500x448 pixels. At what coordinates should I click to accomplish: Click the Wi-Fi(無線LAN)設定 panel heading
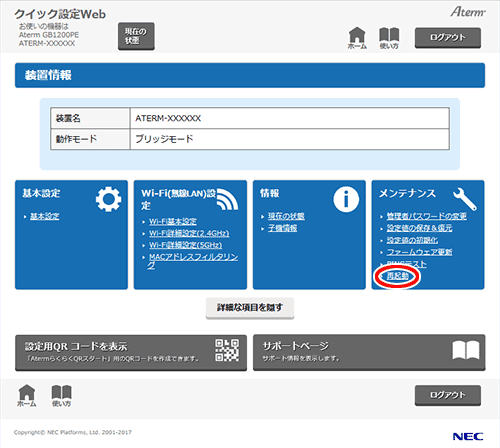click(178, 199)
